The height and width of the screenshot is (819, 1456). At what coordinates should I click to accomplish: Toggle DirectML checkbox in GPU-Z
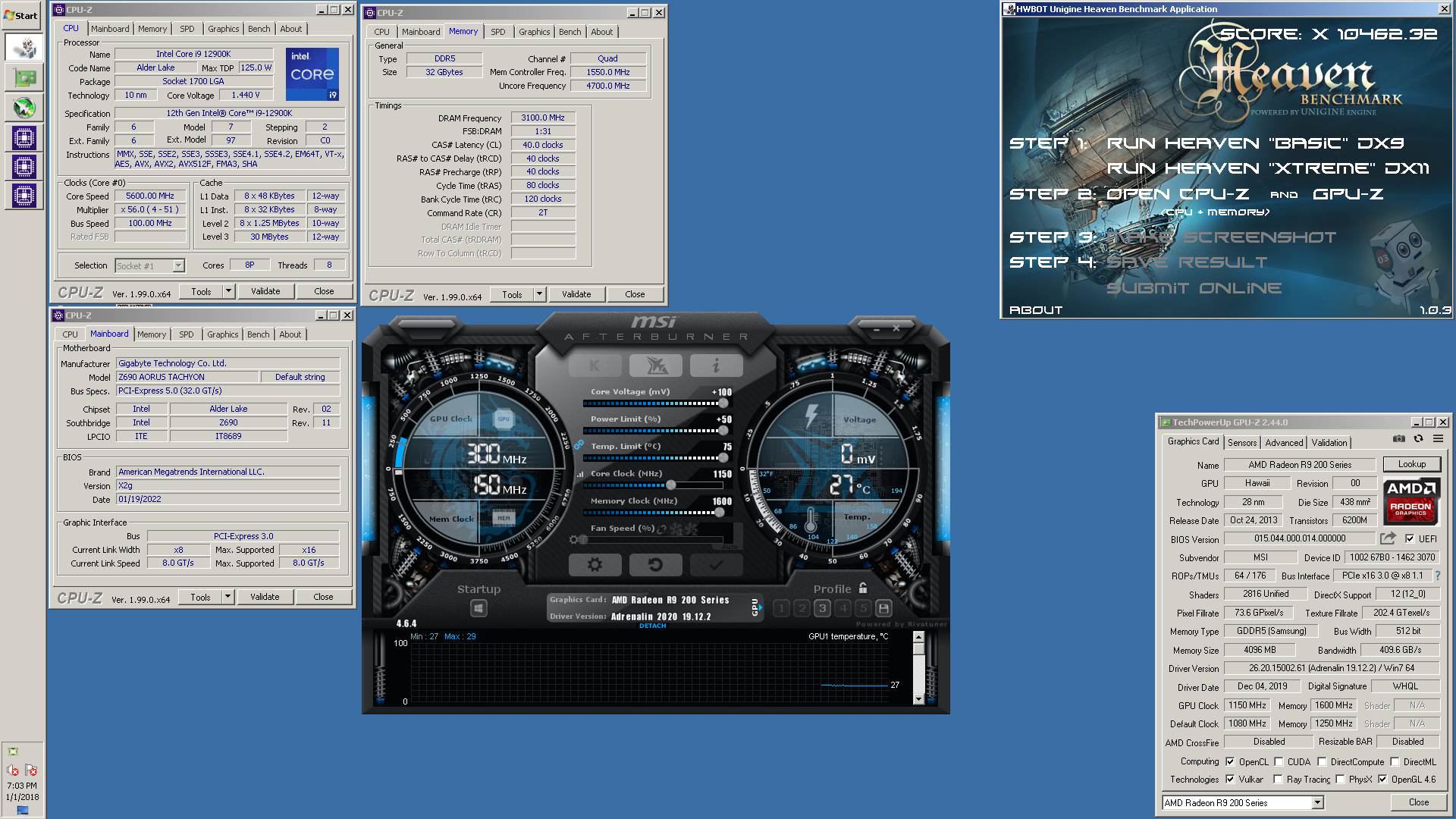pos(1395,761)
